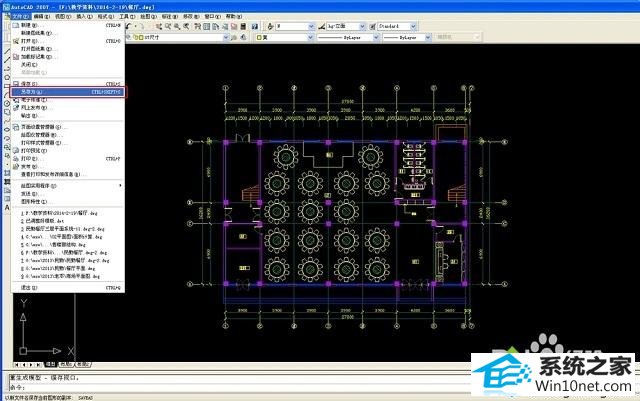Click the Layer Previous icon

click(243, 37)
